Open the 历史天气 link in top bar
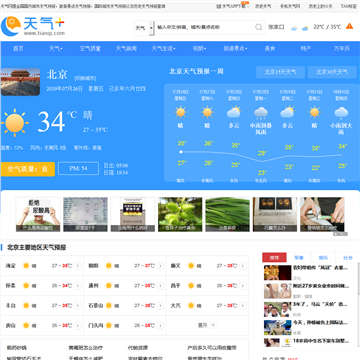 pos(263,6)
